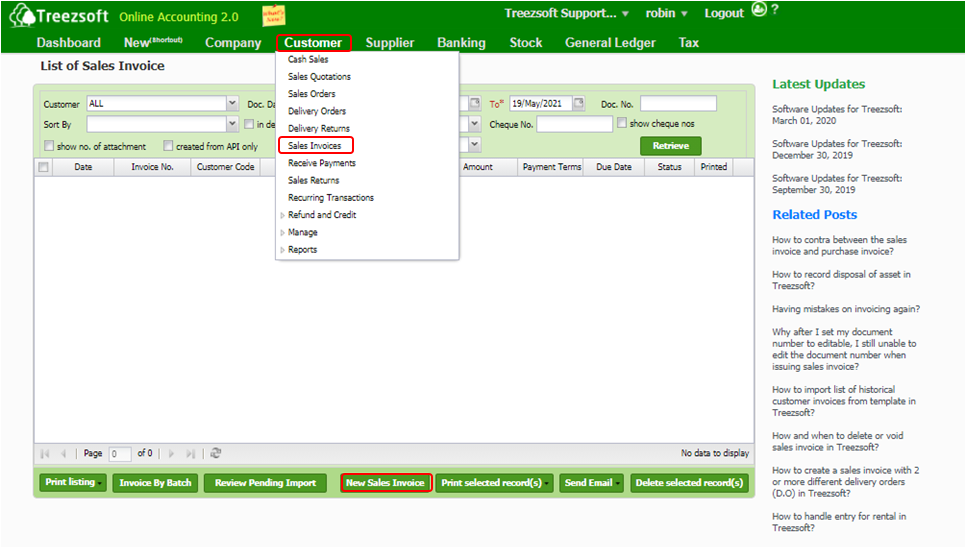Open the Banking menu
967x547 pixels.
pos(461,43)
